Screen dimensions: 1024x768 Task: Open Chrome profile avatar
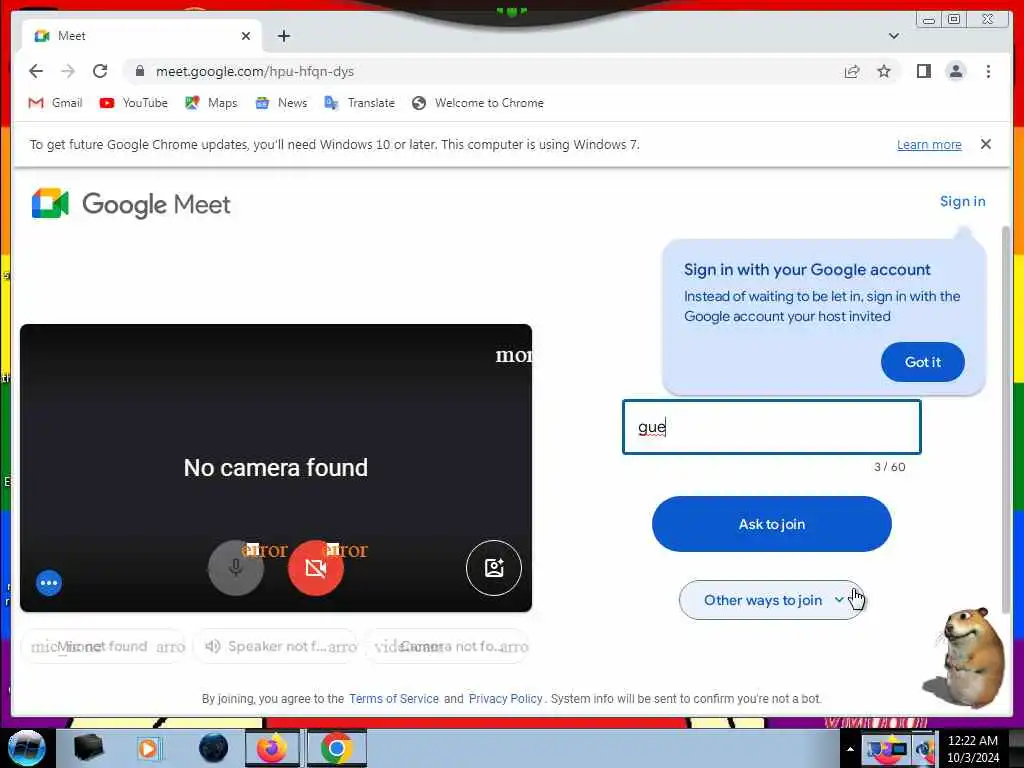point(955,71)
